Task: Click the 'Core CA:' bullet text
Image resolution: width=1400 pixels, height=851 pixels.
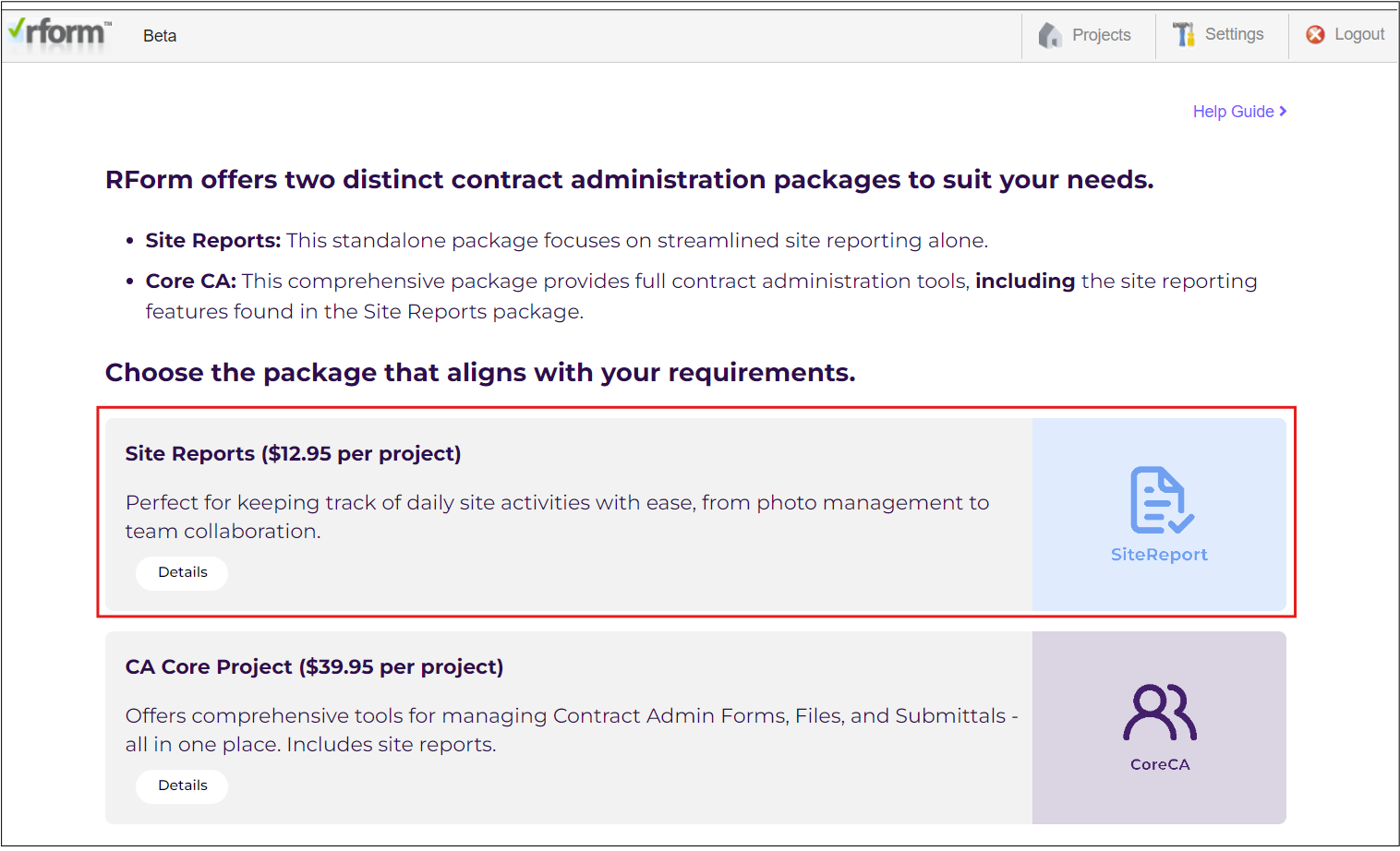Action: tap(191, 282)
